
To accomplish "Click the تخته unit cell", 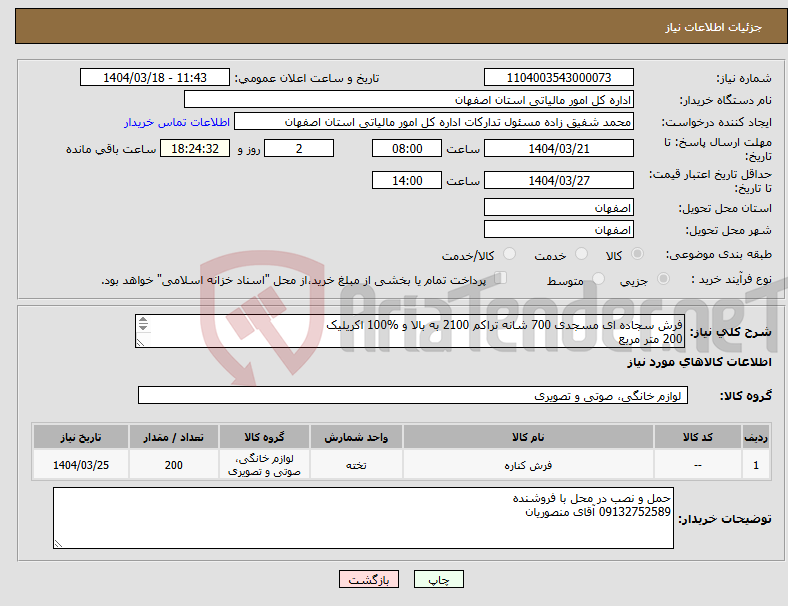I will pyautogui.click(x=356, y=465).
